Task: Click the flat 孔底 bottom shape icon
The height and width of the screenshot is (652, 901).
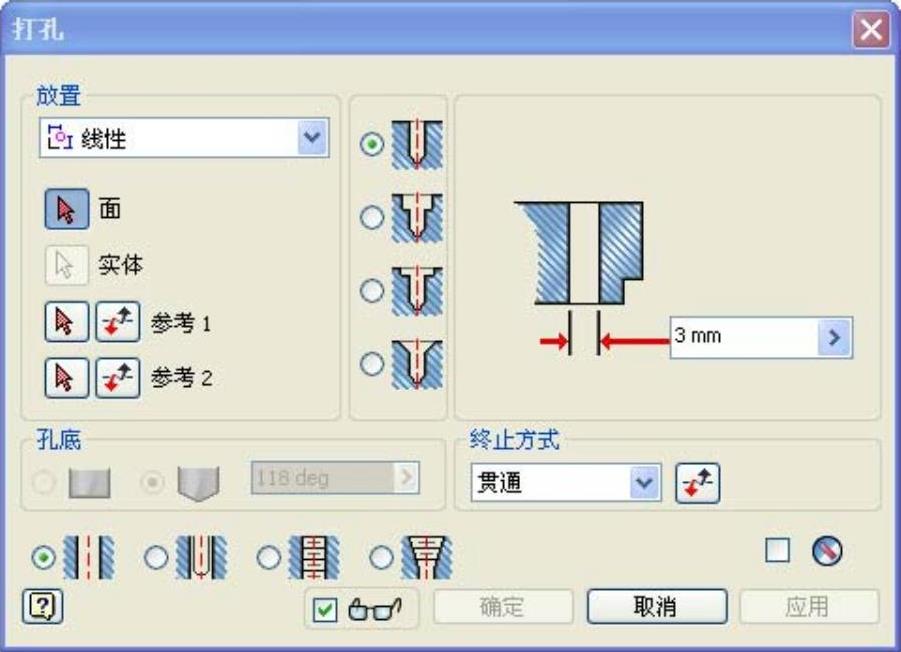Action: click(90, 483)
